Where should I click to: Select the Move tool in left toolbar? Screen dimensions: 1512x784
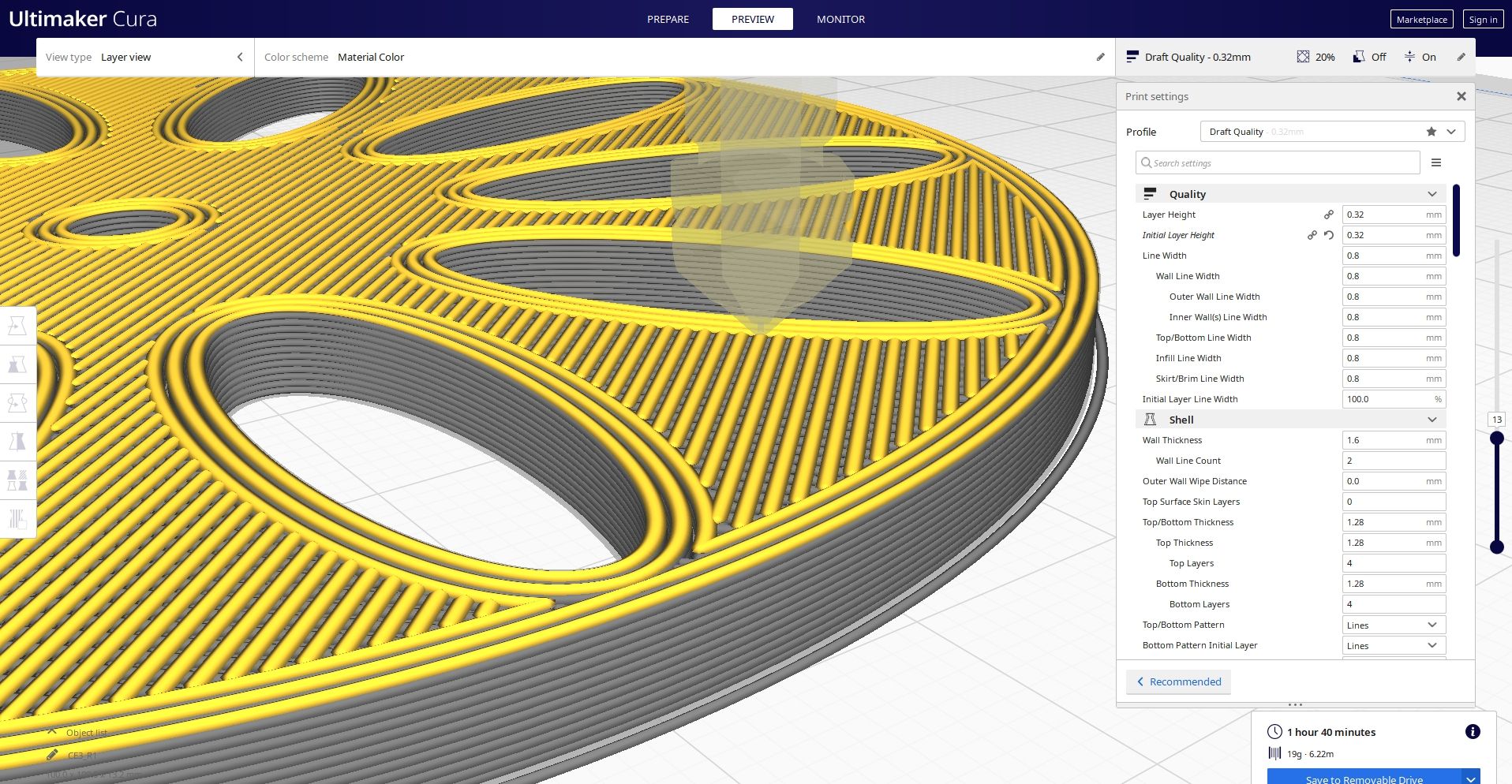tap(17, 326)
